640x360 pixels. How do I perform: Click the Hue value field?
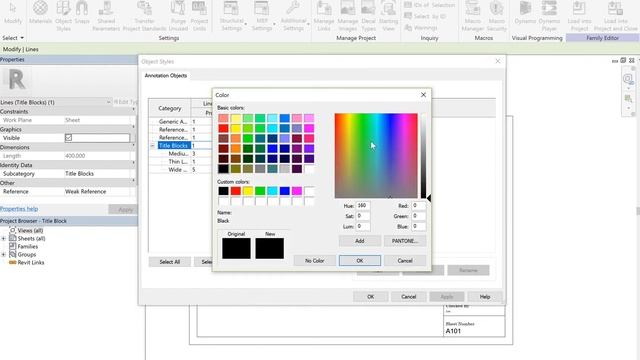(363, 206)
